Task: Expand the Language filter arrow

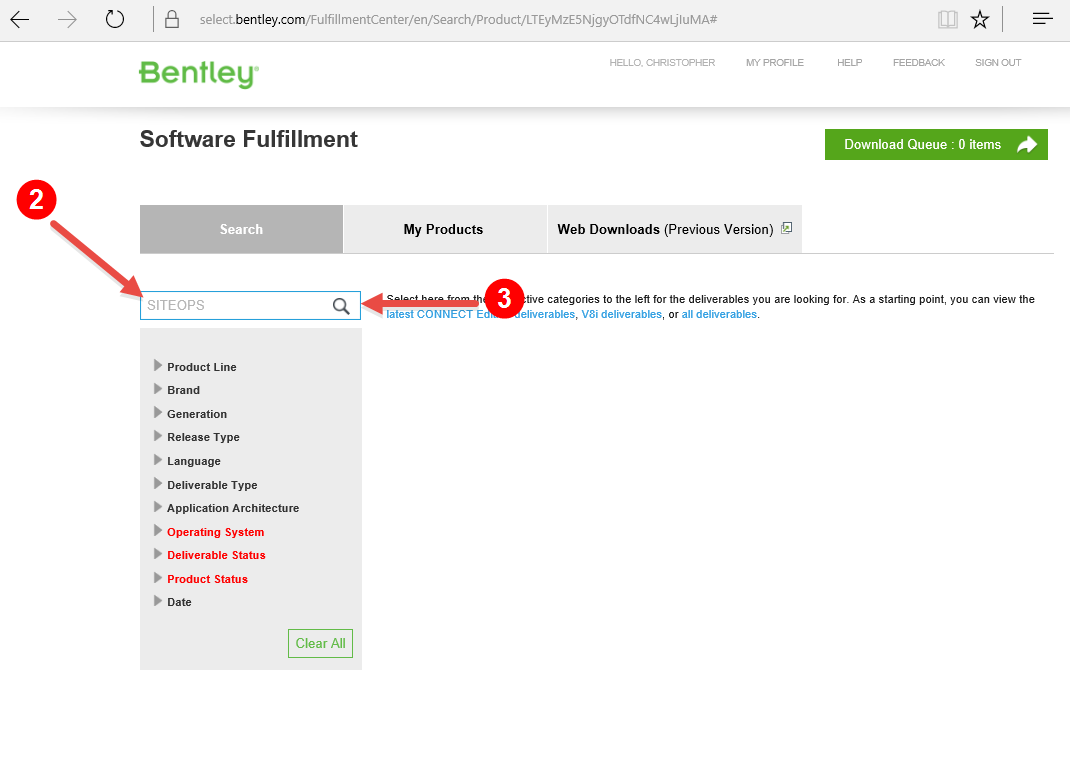Action: [x=158, y=459]
